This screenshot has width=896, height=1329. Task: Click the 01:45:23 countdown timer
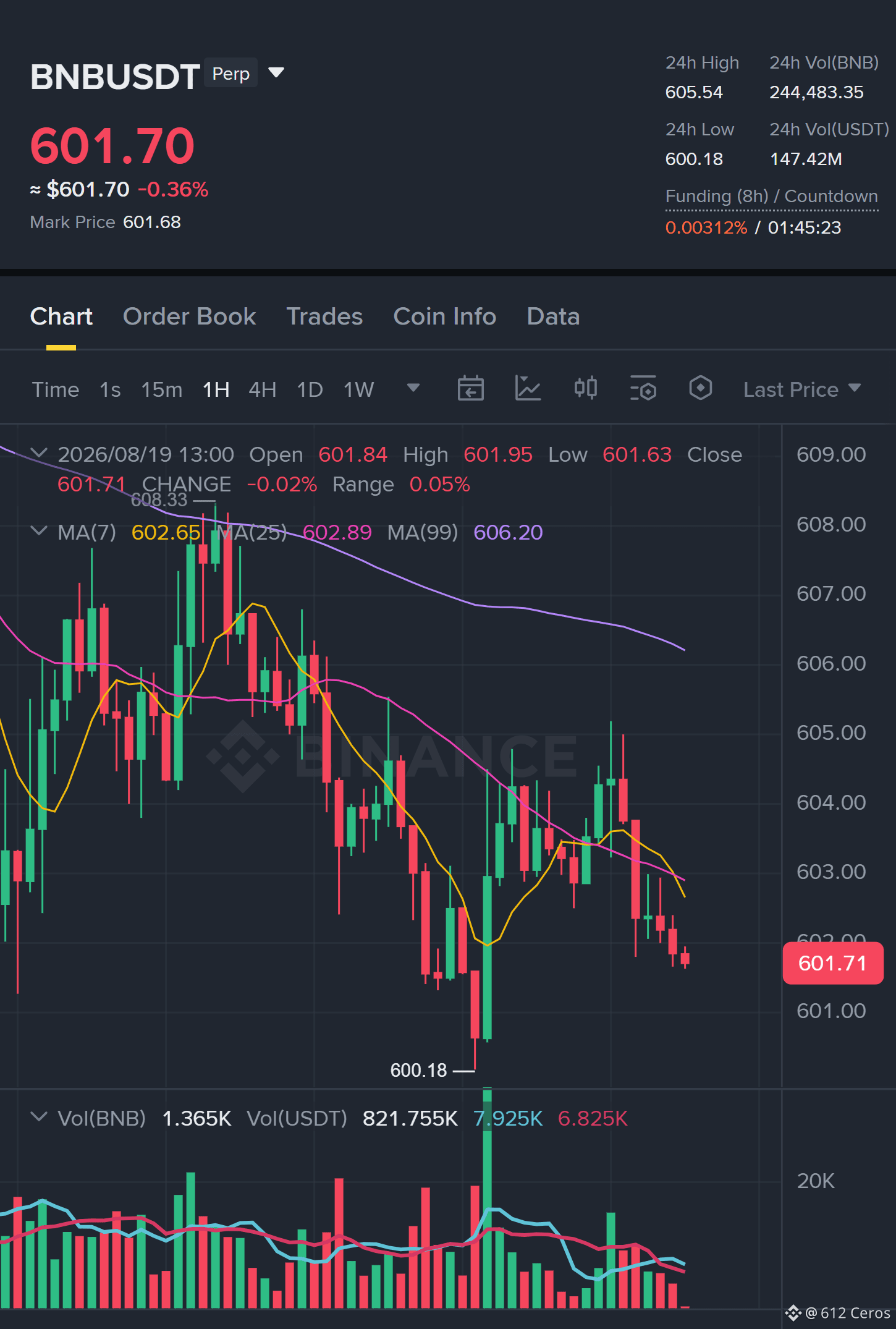click(x=805, y=227)
